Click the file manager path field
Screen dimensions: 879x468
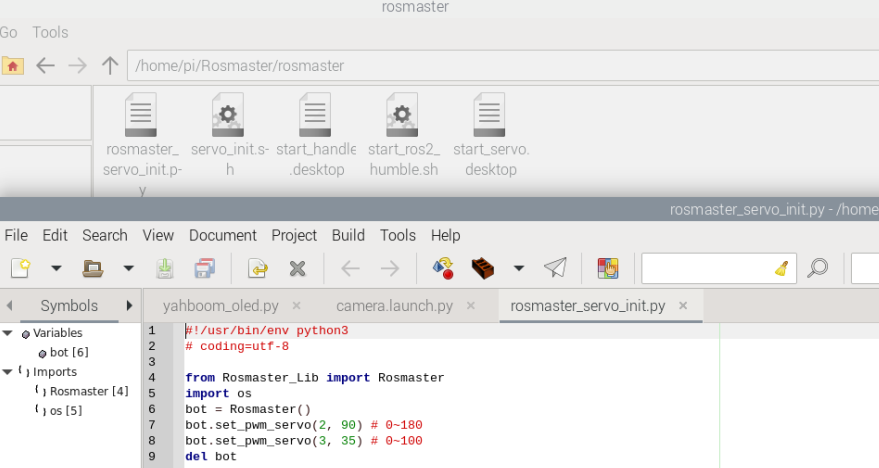point(500,66)
